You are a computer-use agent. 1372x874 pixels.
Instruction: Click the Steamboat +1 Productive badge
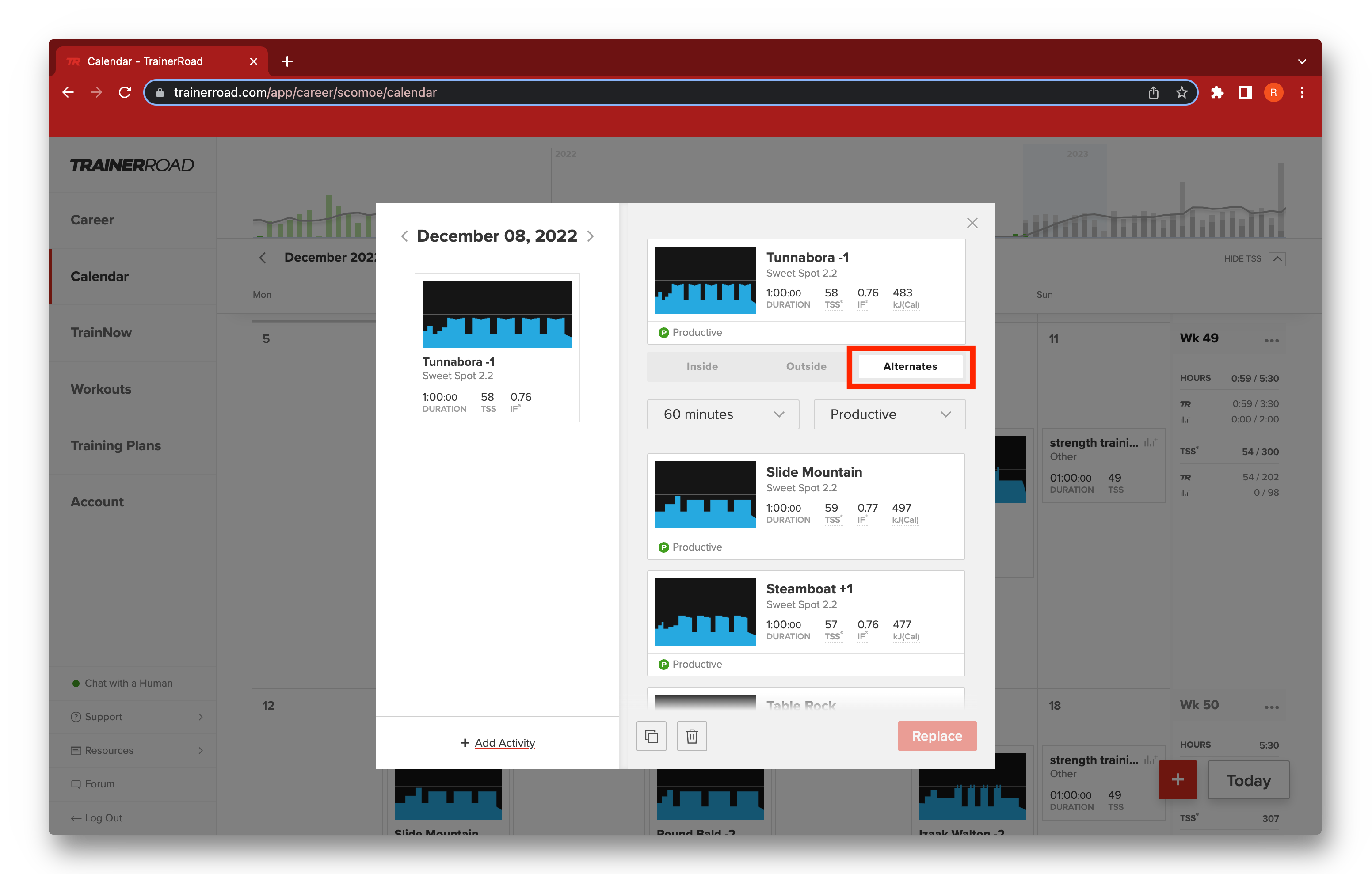tap(690, 664)
